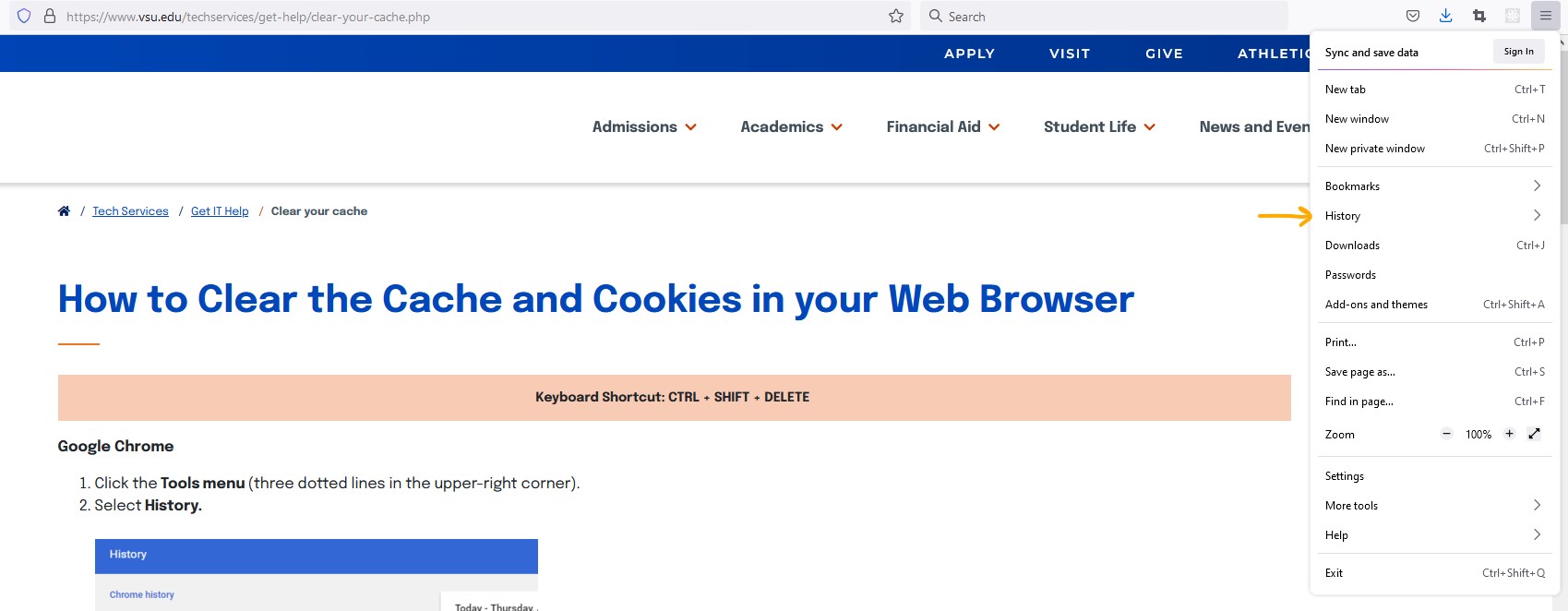
Task: Click the site lock padlock icon
Action: 50,16
